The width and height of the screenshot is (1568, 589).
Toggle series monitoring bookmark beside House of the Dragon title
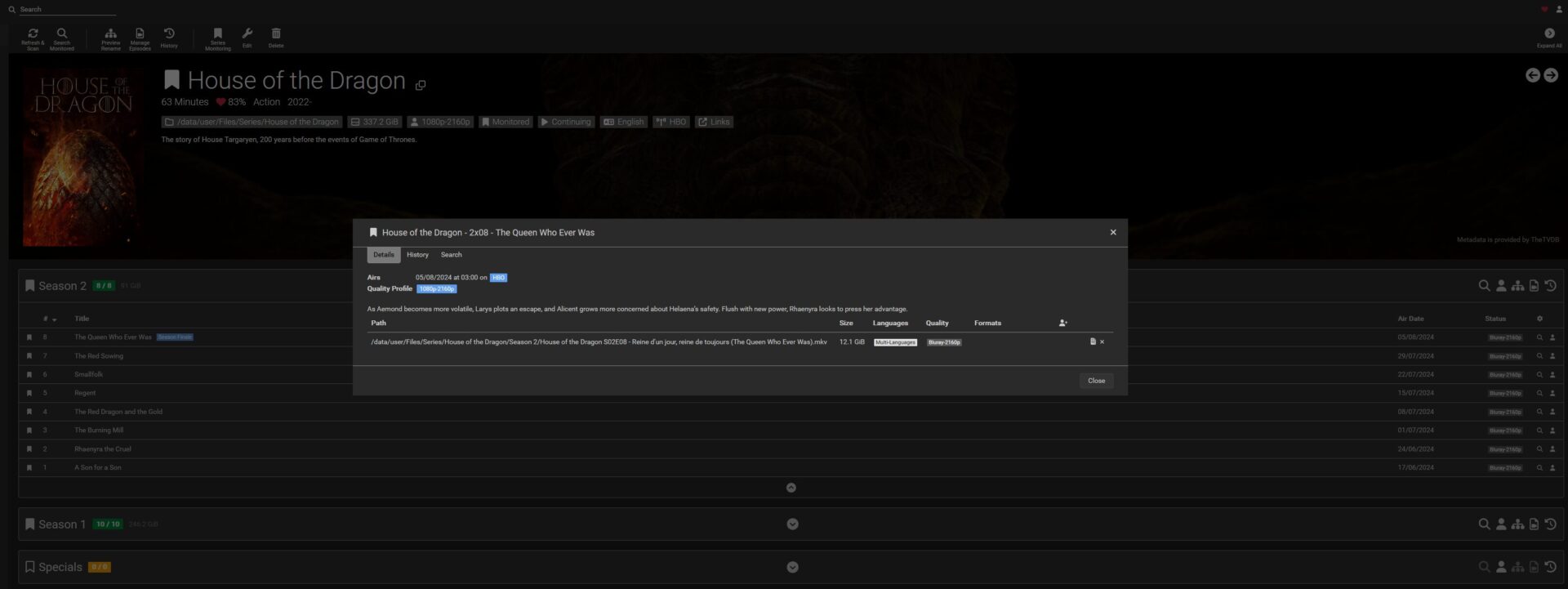[171, 79]
